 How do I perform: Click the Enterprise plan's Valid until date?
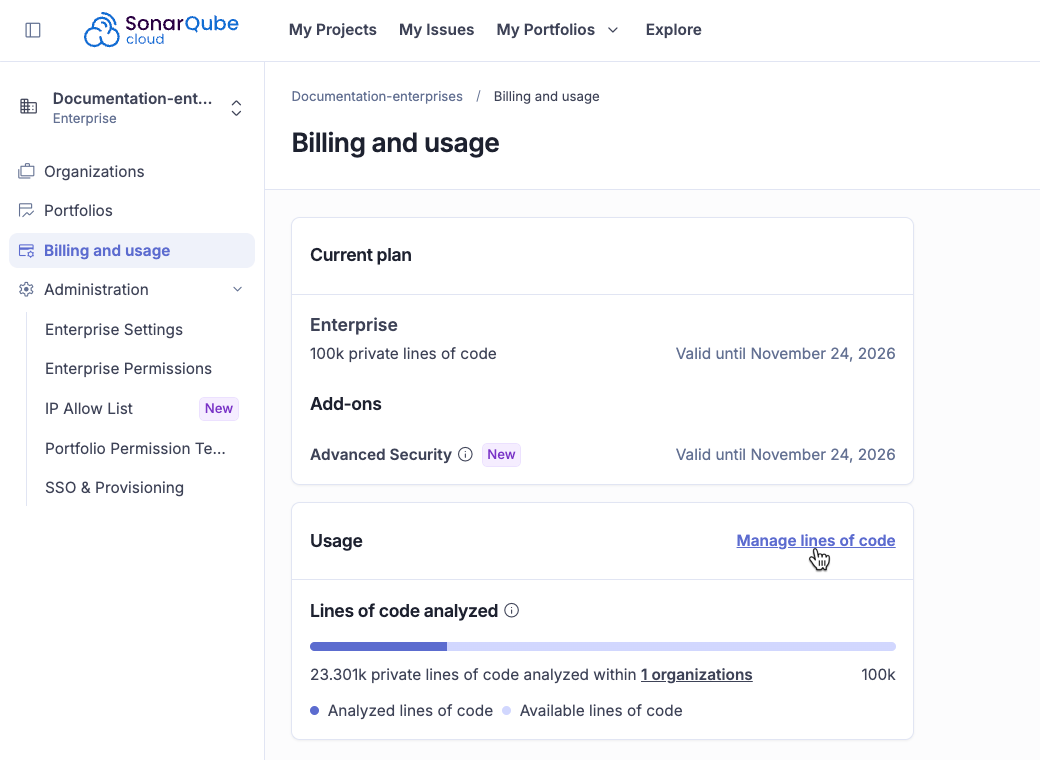click(785, 353)
